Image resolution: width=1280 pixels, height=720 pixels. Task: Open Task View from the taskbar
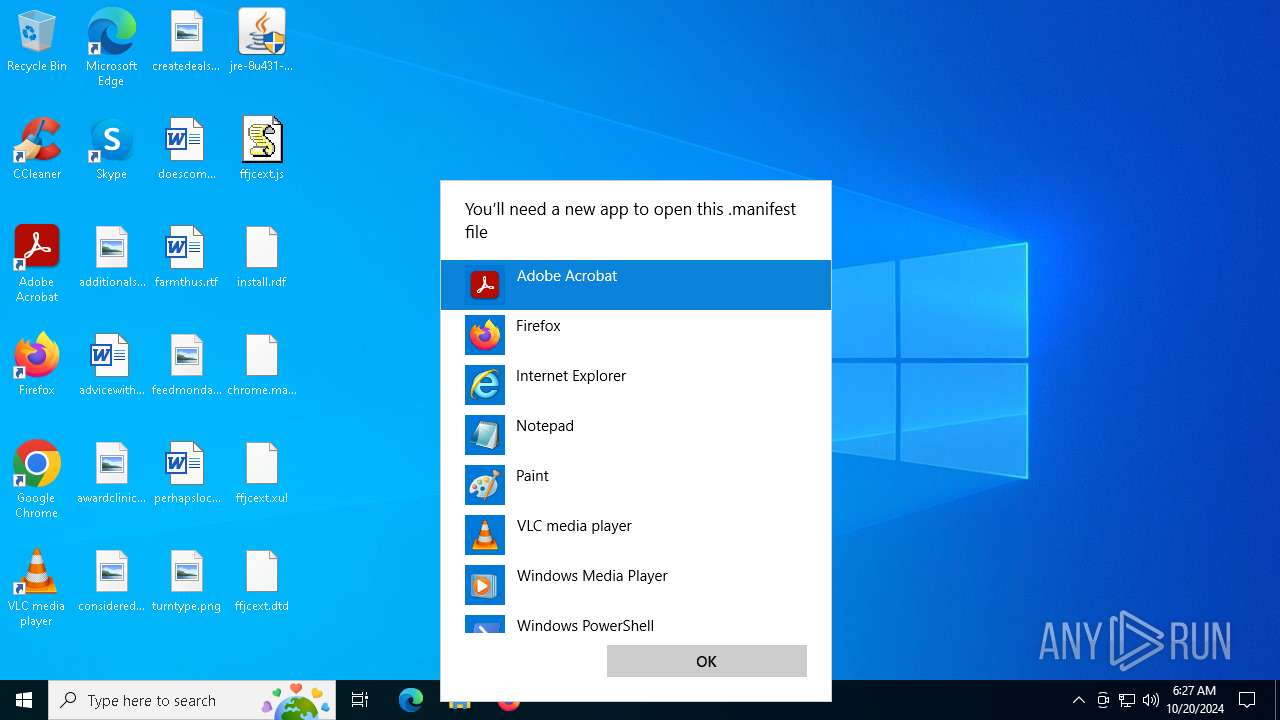click(360, 700)
